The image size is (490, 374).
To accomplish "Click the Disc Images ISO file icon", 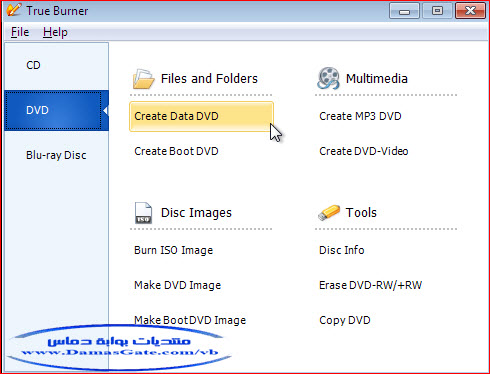I will click(x=143, y=213).
